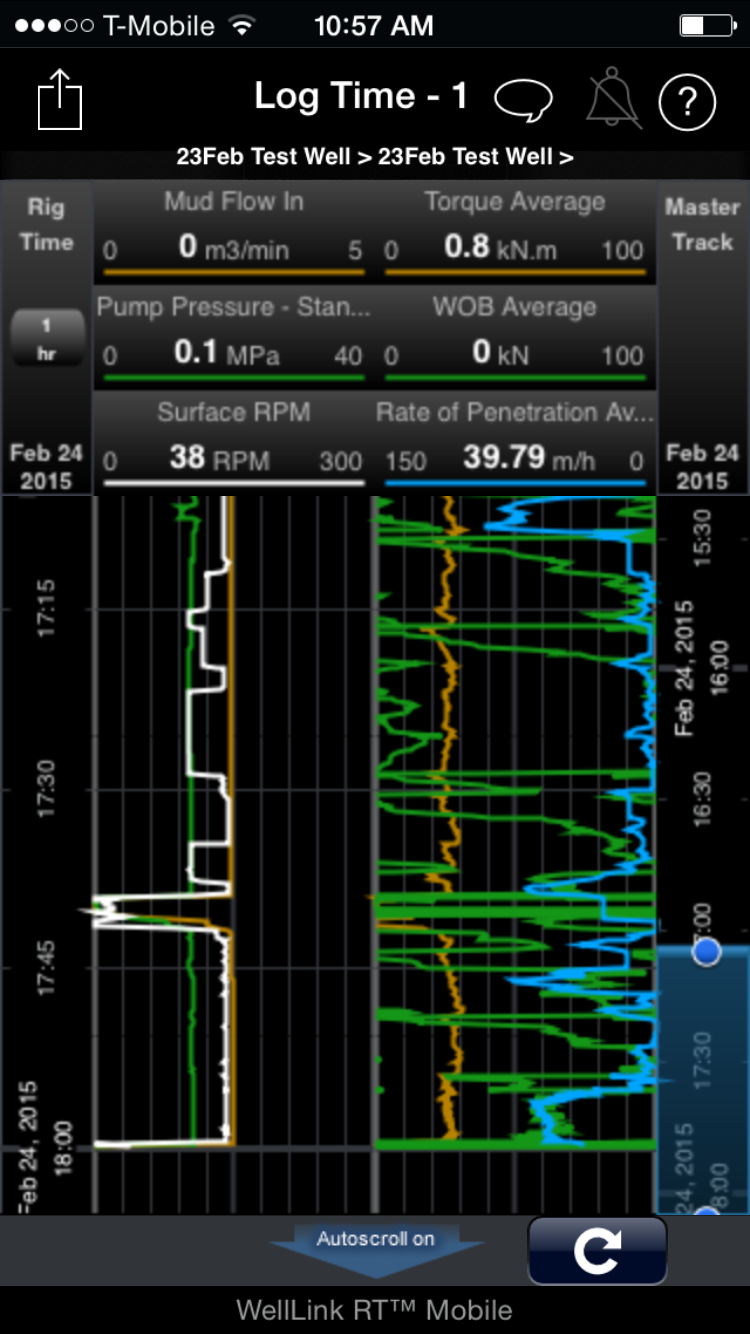This screenshot has width=750, height=1334.
Task: Tap the Pump Pressure gauge panel
Action: [234, 338]
